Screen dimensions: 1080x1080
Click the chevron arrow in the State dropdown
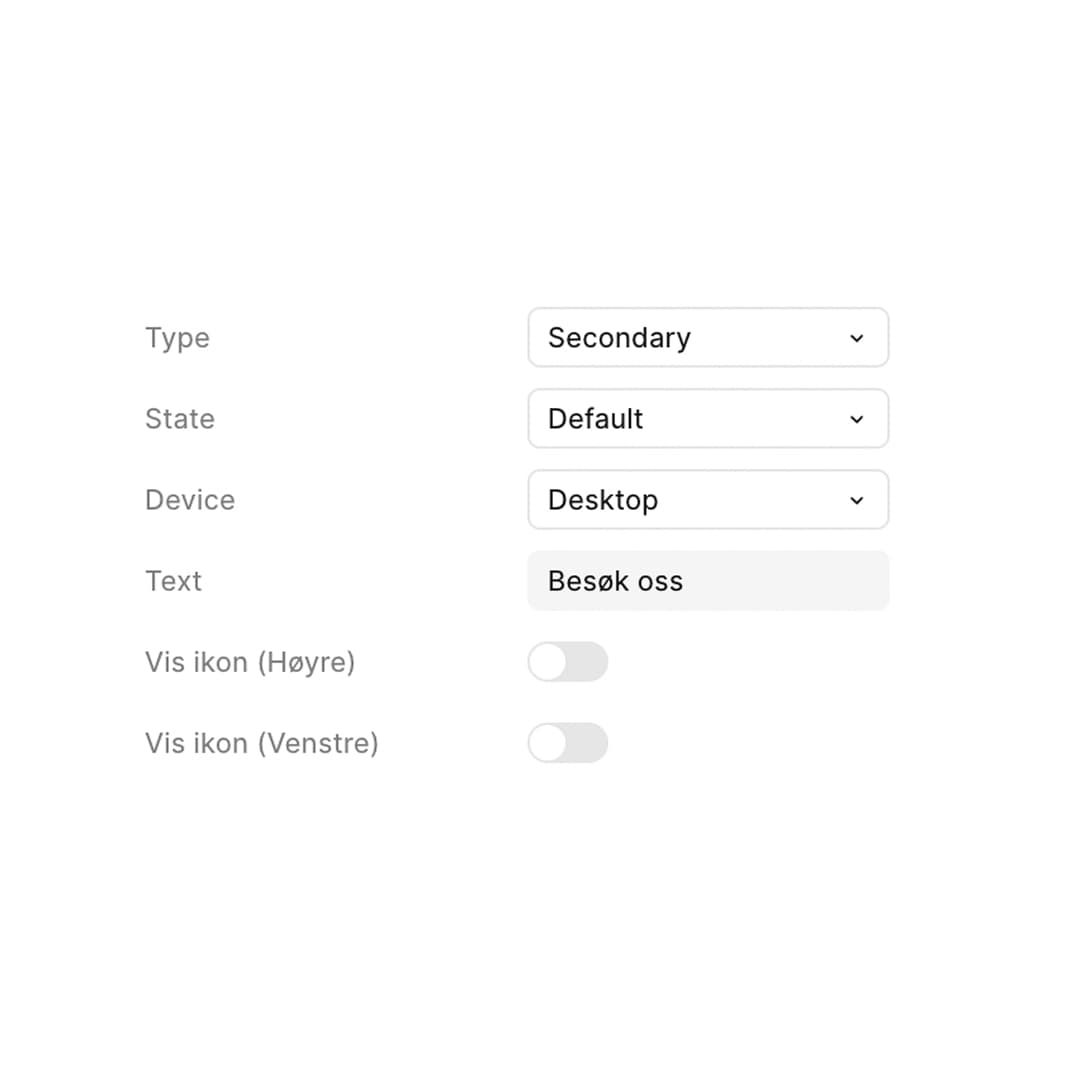(x=856, y=419)
